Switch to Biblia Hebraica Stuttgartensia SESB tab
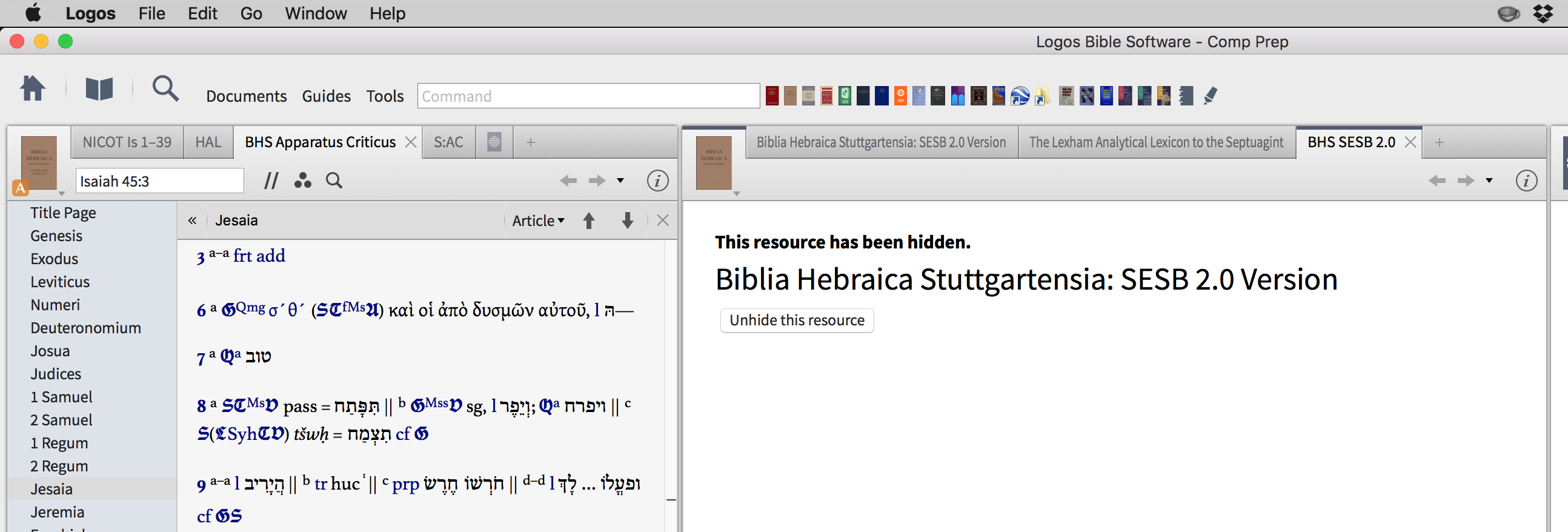Viewport: 1568px width, 532px height. [881, 142]
